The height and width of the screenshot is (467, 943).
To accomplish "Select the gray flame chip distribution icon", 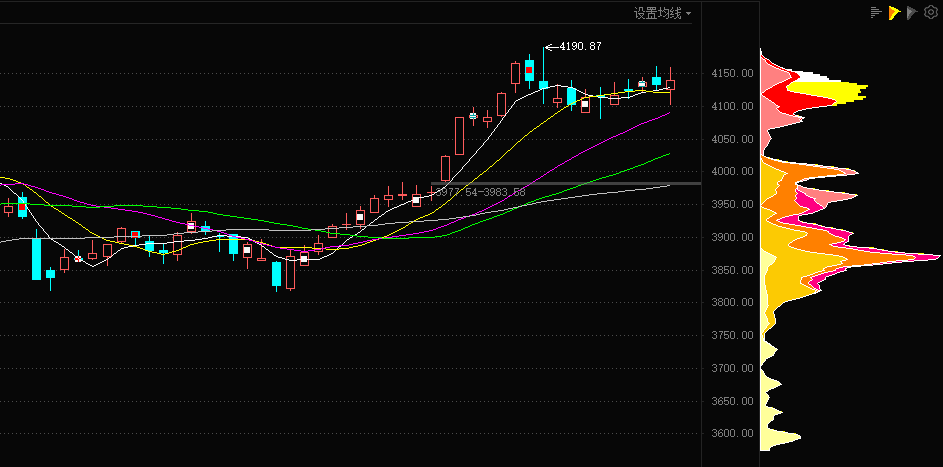I will 912,12.
